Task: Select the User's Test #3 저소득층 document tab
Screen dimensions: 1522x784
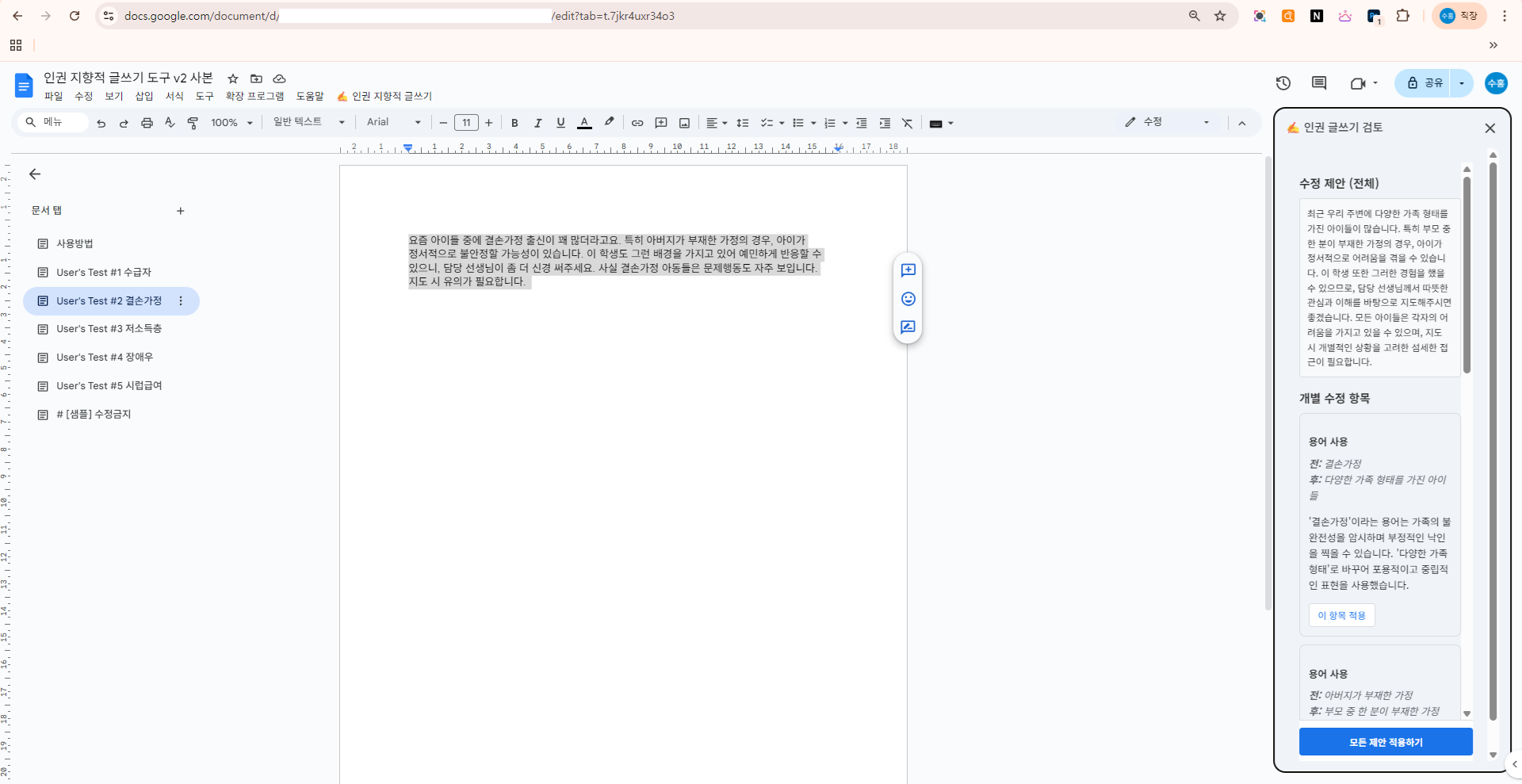Action: [109, 329]
